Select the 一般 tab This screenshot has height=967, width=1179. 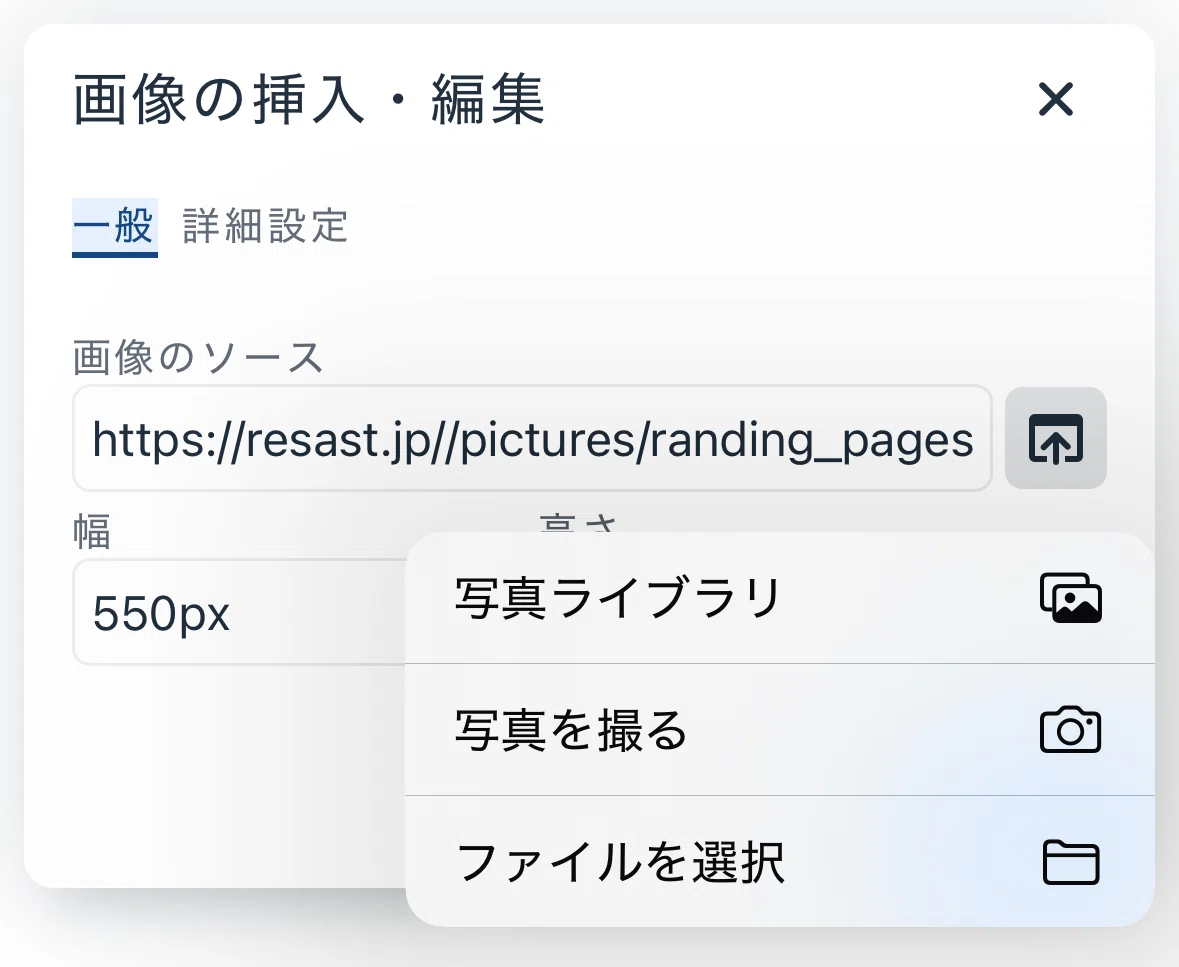pos(114,226)
